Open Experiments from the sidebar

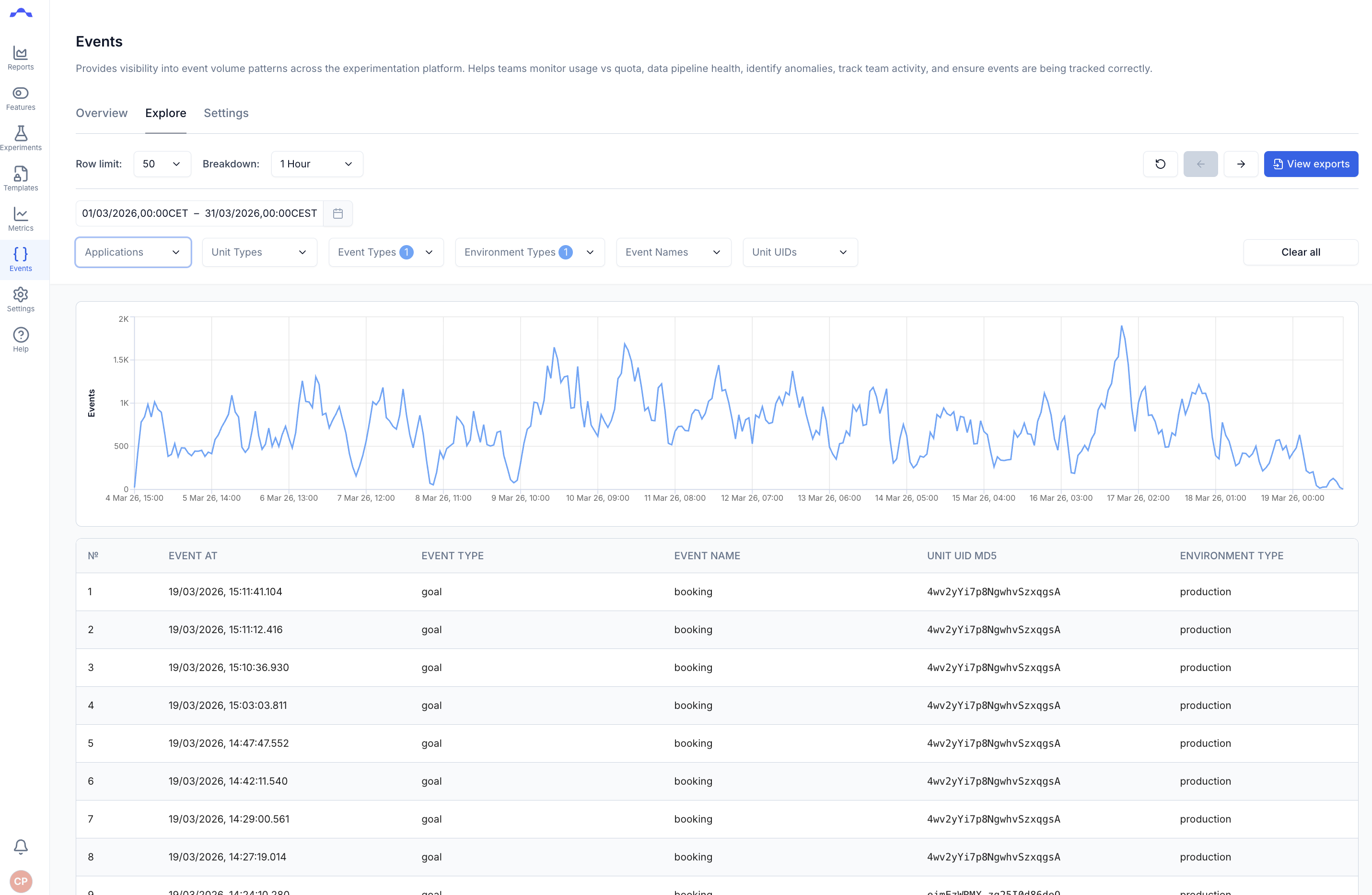click(x=21, y=139)
